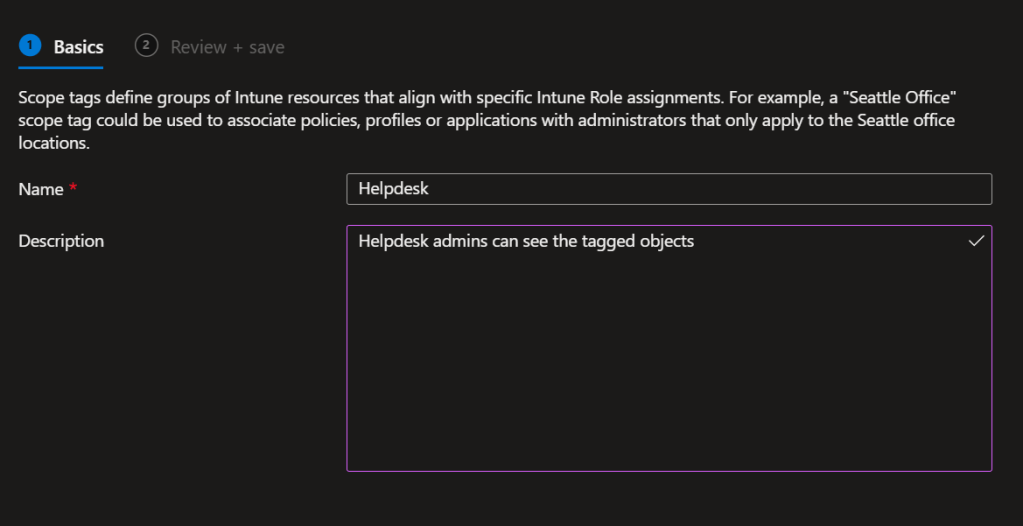Click the Name field label
Screen dimensions: 1023x526
41,190
